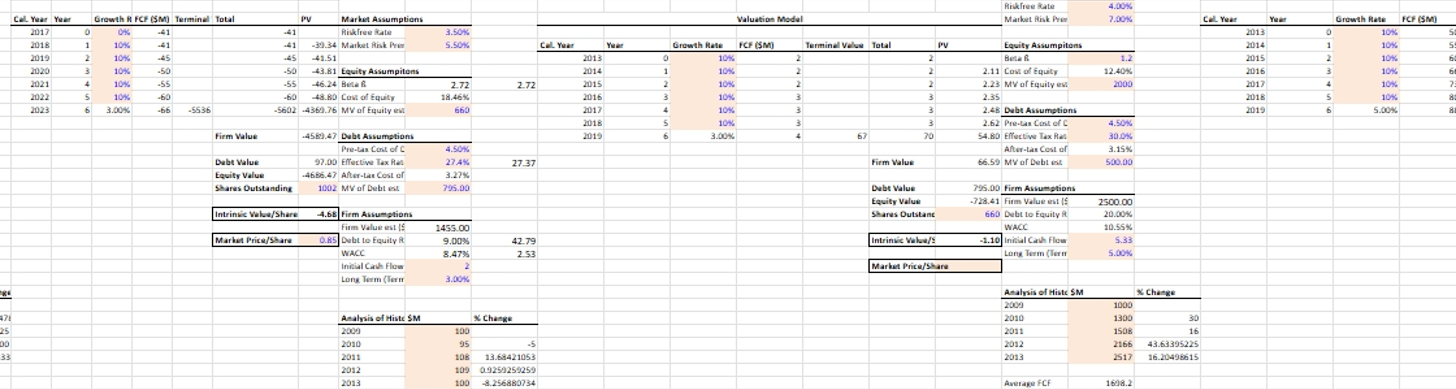The width and height of the screenshot is (1456, 389).
Task: Select the Beta value 1.2
Action: pos(1101,58)
